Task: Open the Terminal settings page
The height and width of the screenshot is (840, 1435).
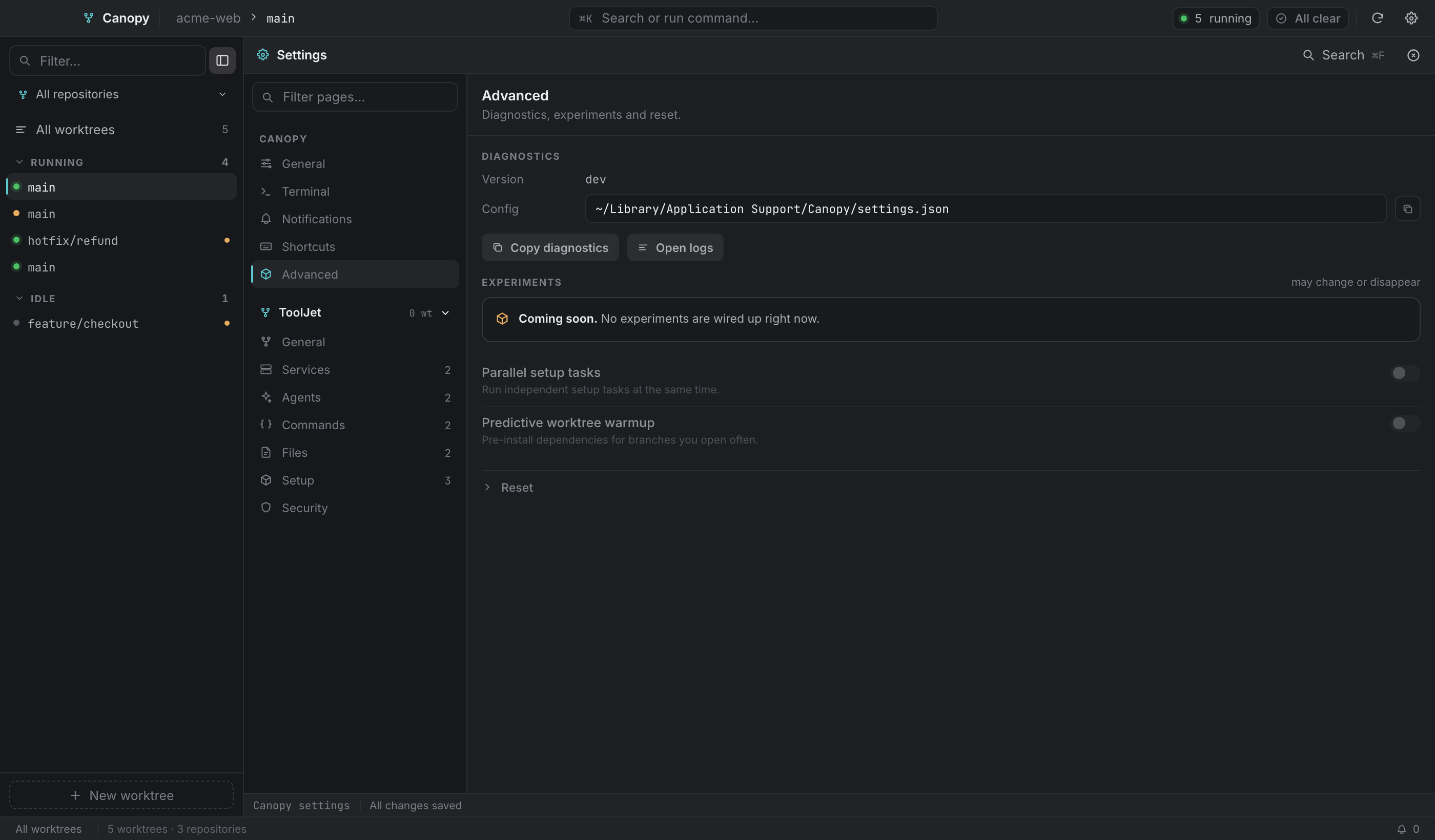Action: click(x=355, y=192)
